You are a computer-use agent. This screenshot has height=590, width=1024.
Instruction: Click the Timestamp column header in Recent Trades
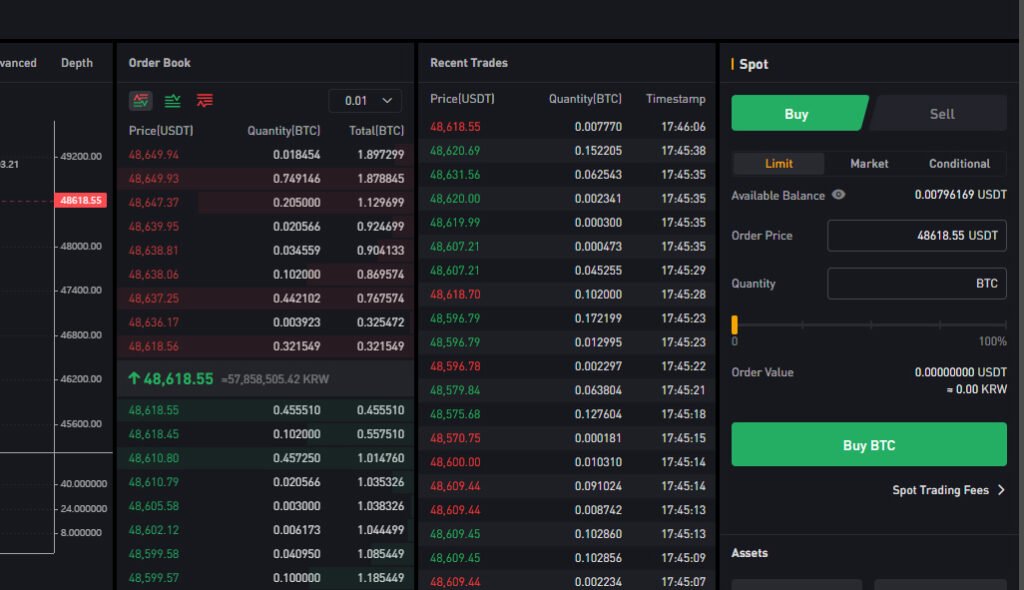coord(676,99)
